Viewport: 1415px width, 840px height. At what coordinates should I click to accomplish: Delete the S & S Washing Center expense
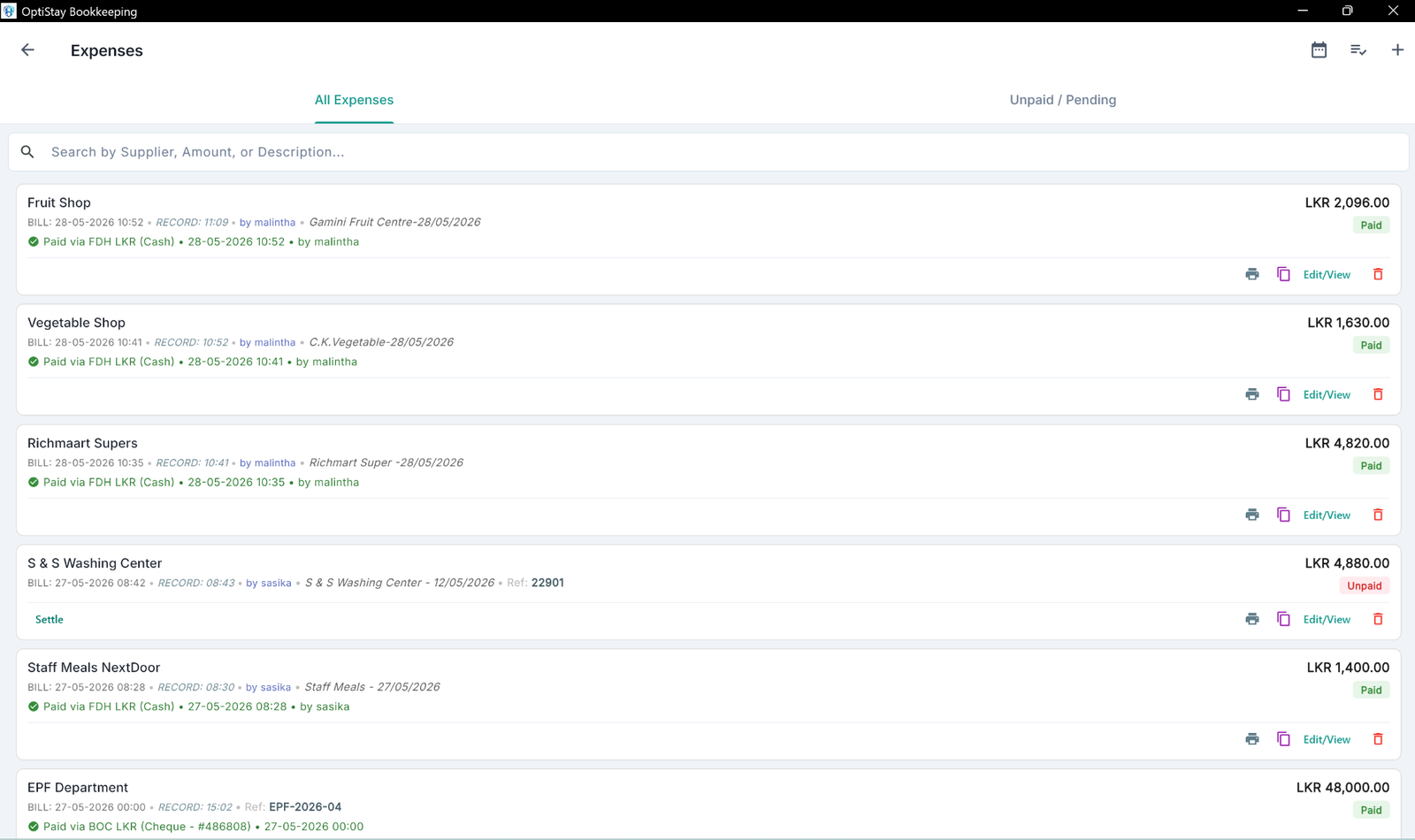click(1378, 619)
